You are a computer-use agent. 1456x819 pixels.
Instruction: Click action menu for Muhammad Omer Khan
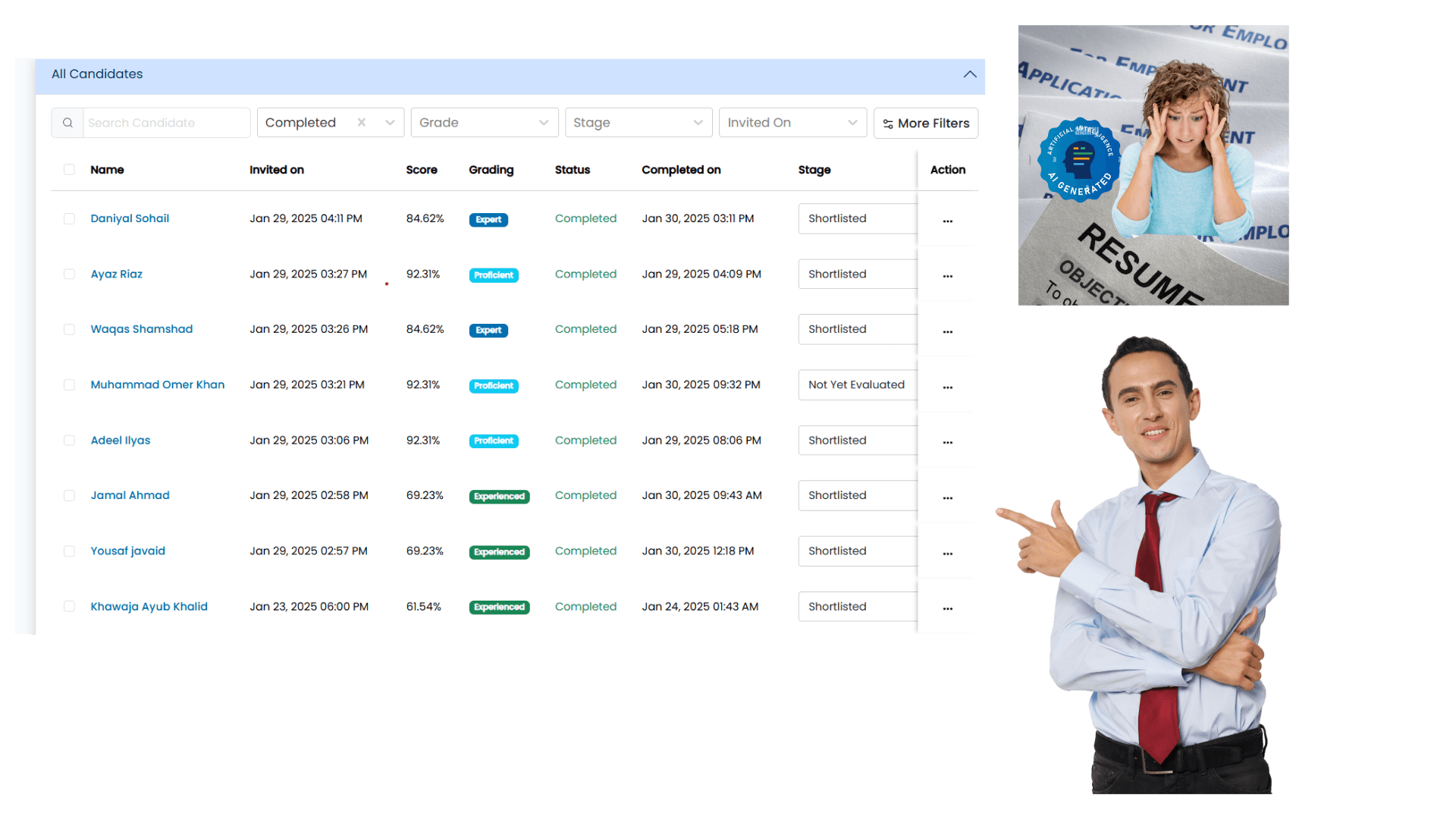948,385
